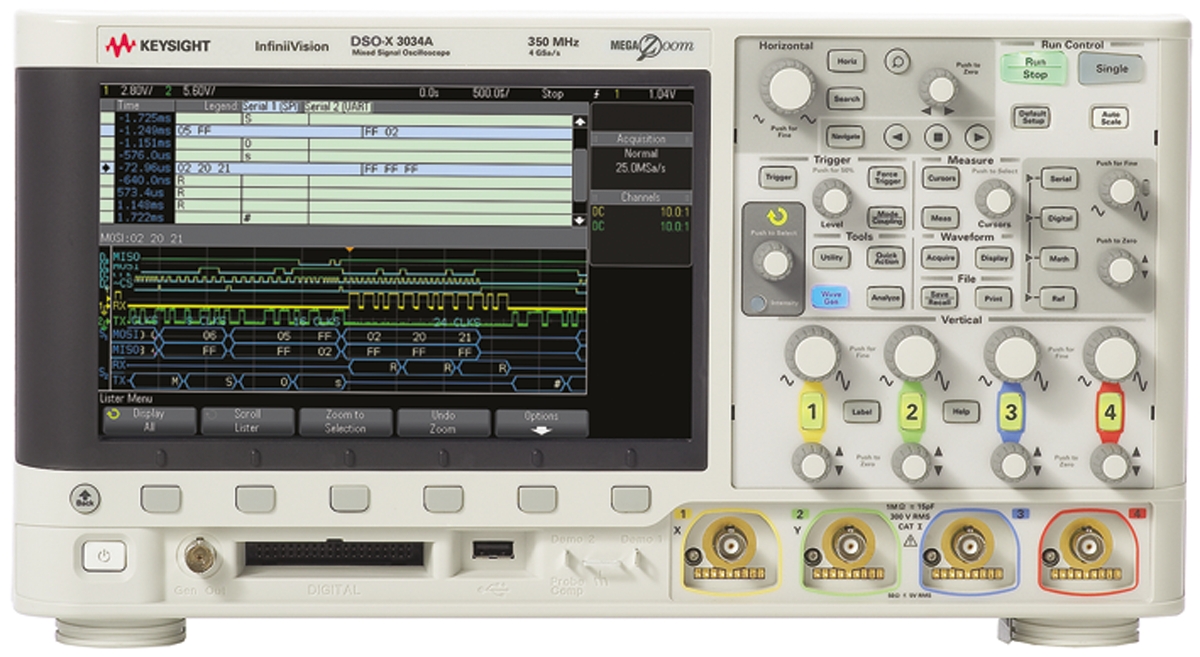Push the Print key

coord(993,297)
